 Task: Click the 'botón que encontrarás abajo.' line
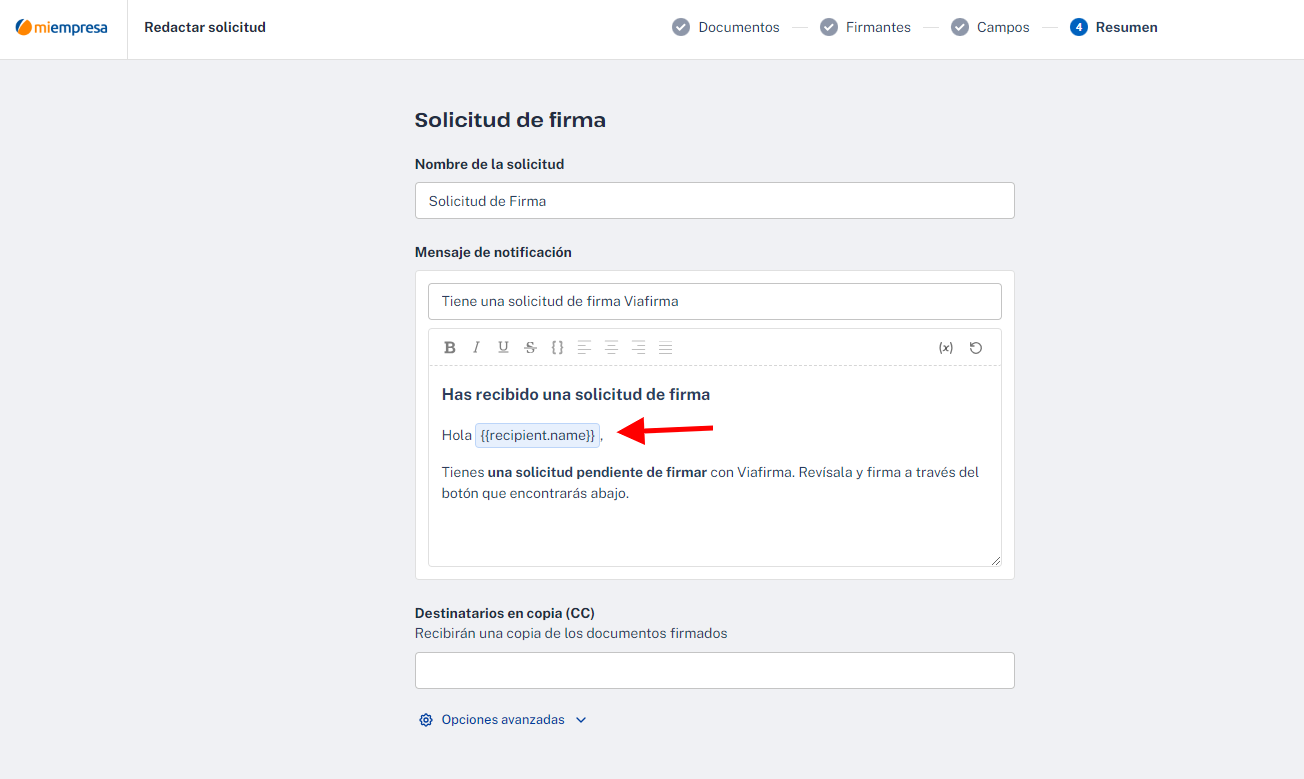(535, 493)
